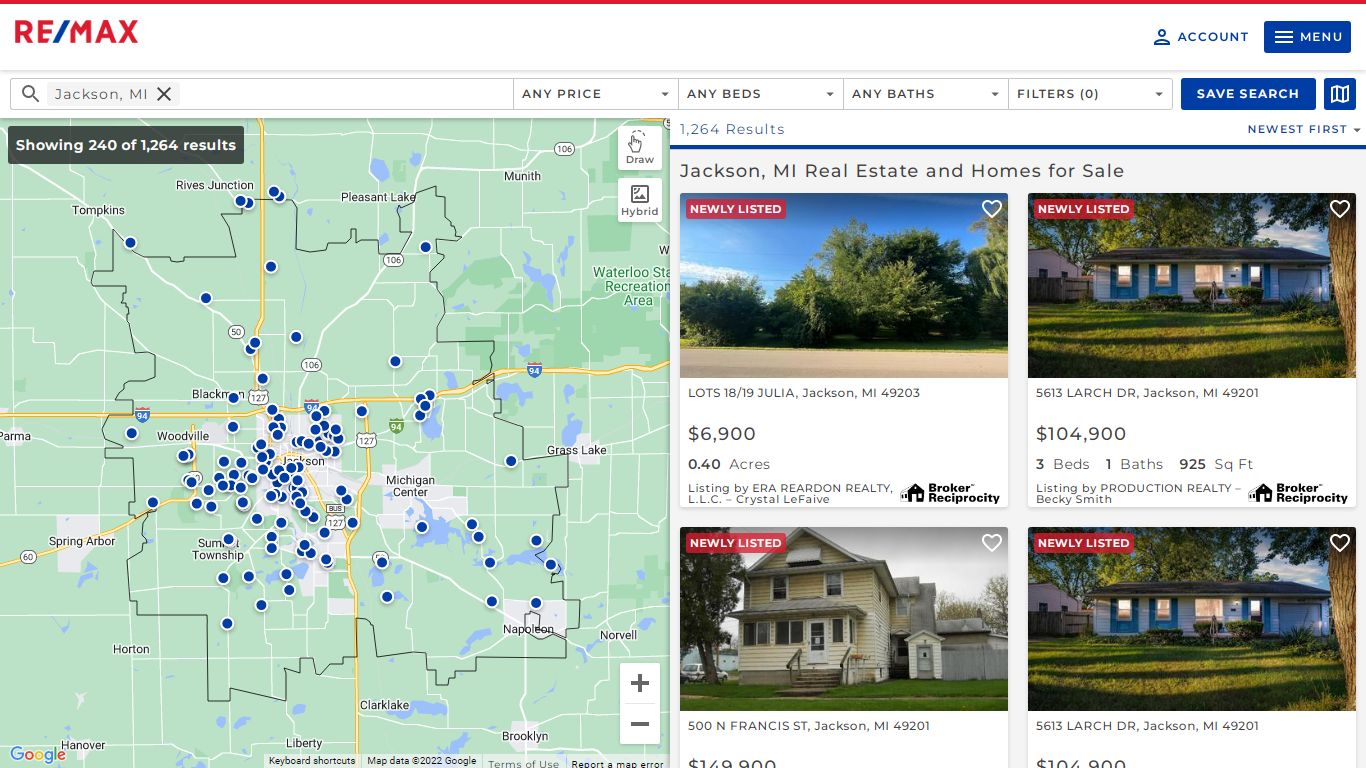Image resolution: width=1366 pixels, height=768 pixels.
Task: Expand the Any Beds dropdown
Action: (761, 94)
